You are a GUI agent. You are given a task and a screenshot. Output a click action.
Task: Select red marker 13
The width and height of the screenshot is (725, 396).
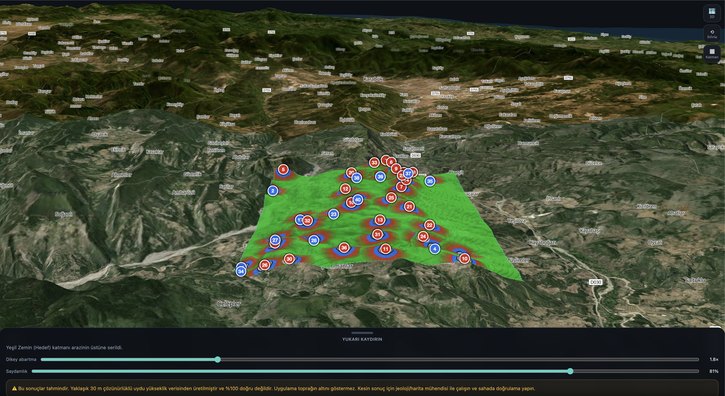pyautogui.click(x=380, y=220)
